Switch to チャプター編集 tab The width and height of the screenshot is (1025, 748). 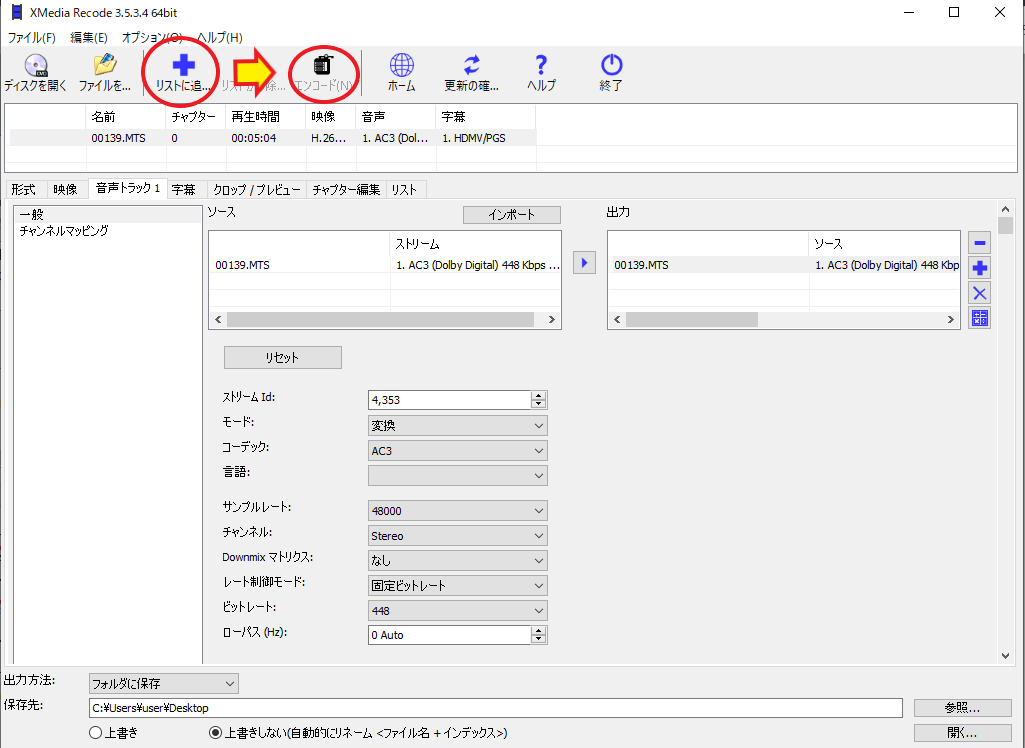click(346, 190)
